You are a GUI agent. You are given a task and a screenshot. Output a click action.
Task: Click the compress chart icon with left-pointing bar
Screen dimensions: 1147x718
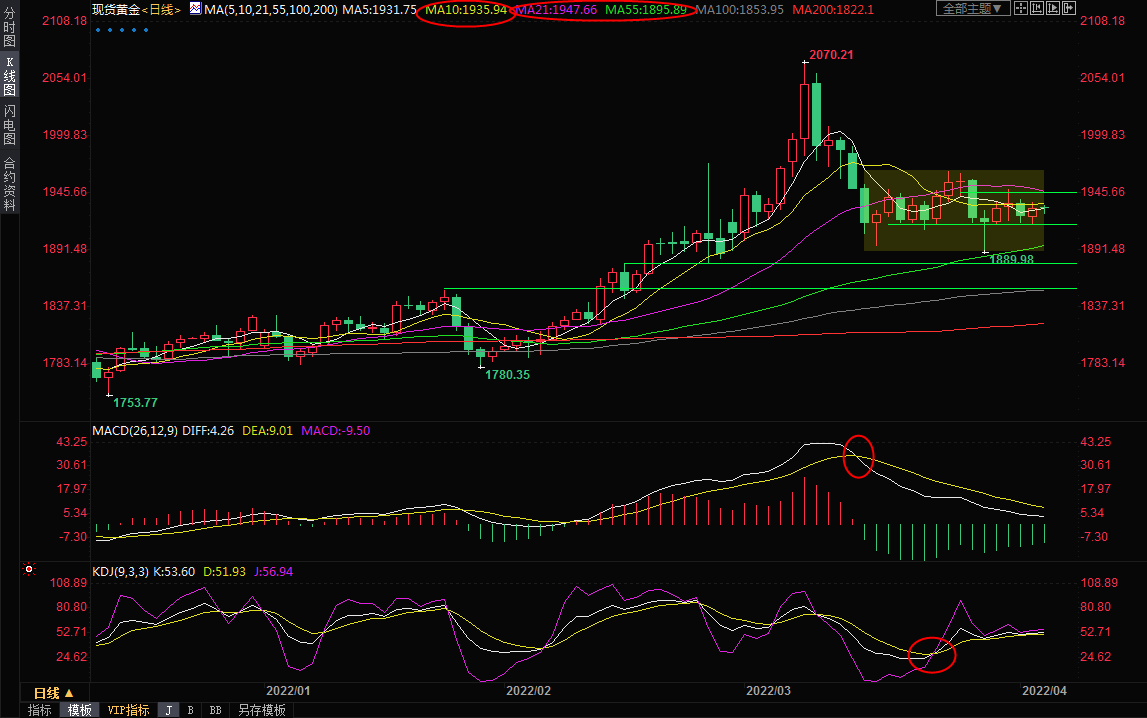point(1037,8)
